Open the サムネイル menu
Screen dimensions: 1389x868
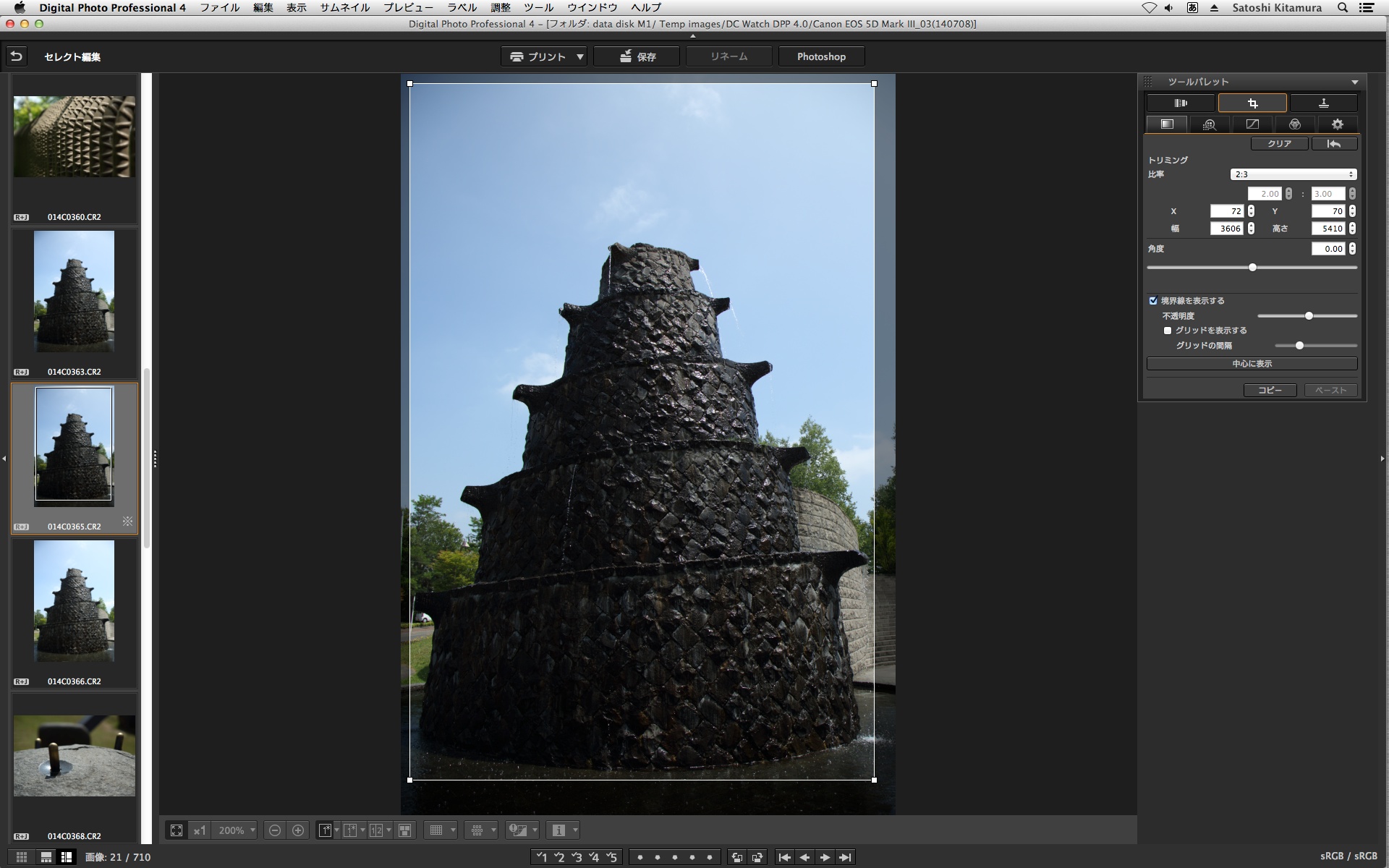[345, 8]
